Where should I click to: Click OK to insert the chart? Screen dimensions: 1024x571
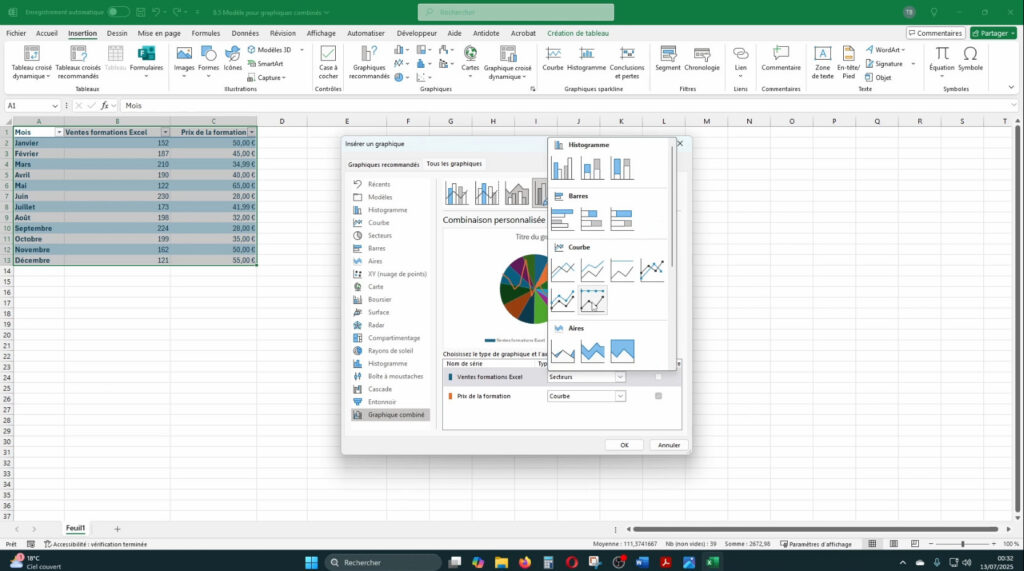[624, 445]
